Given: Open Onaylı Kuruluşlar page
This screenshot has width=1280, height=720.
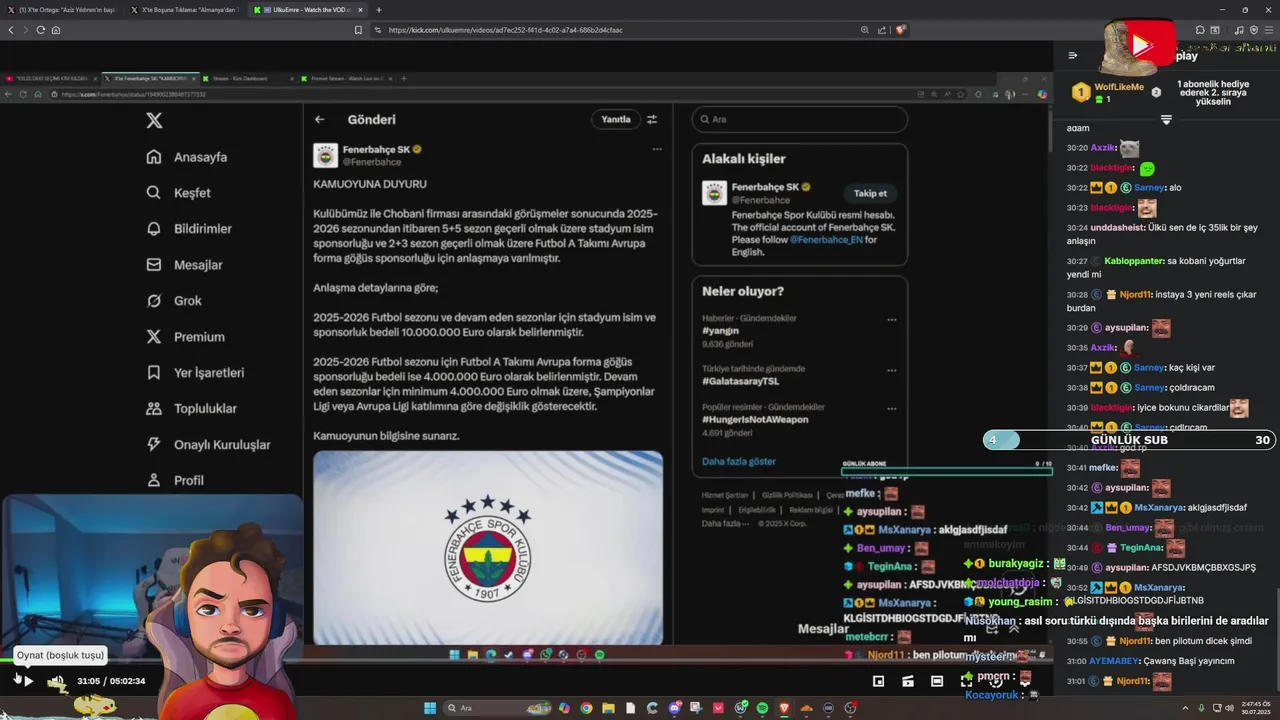Looking at the screenshot, I should tap(208, 445).
